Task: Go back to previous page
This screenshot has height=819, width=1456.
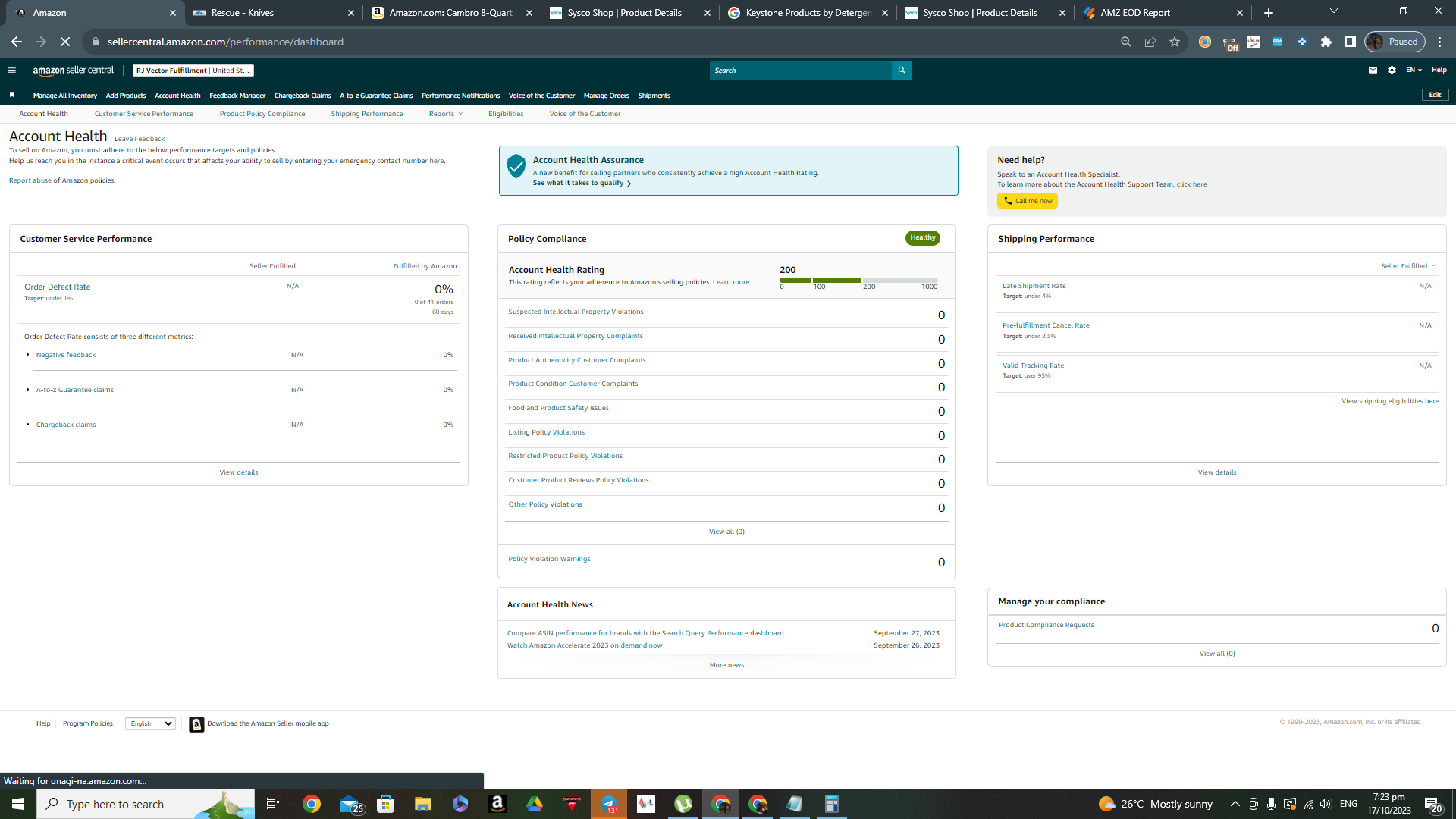Action: (17, 42)
